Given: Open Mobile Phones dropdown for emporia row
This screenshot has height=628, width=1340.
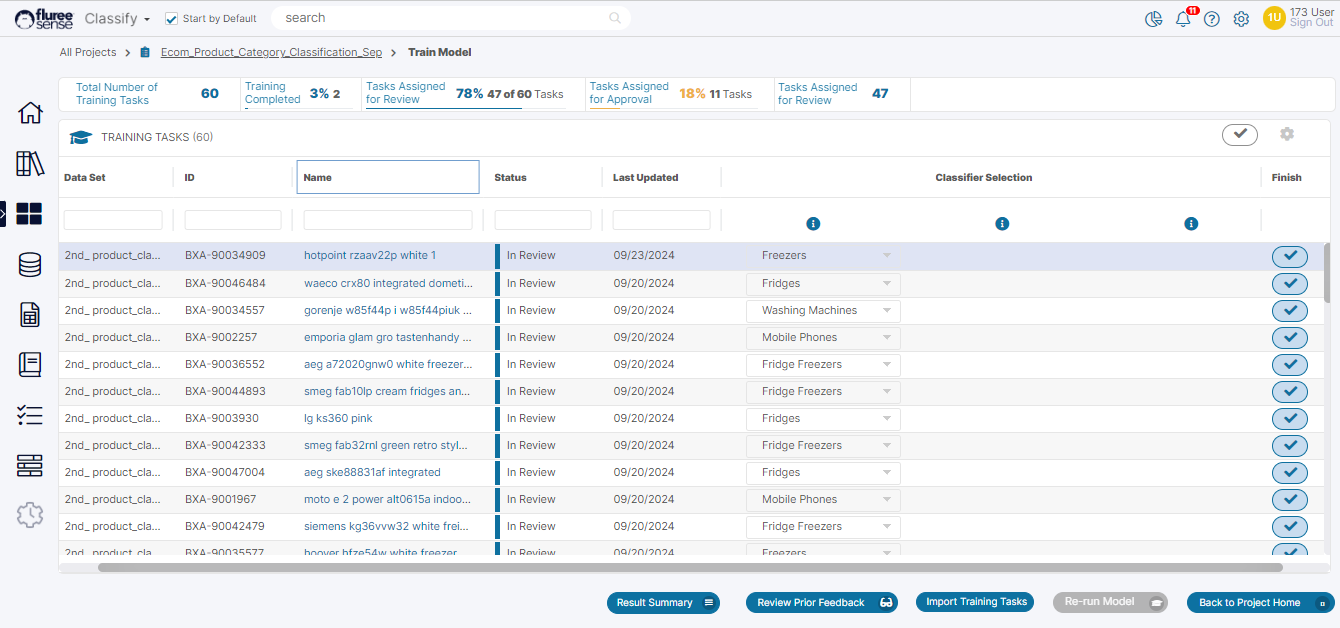Looking at the screenshot, I should coord(823,338).
